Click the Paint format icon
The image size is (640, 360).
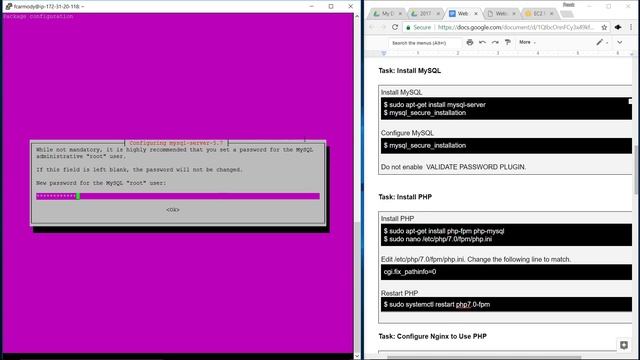(508, 42)
